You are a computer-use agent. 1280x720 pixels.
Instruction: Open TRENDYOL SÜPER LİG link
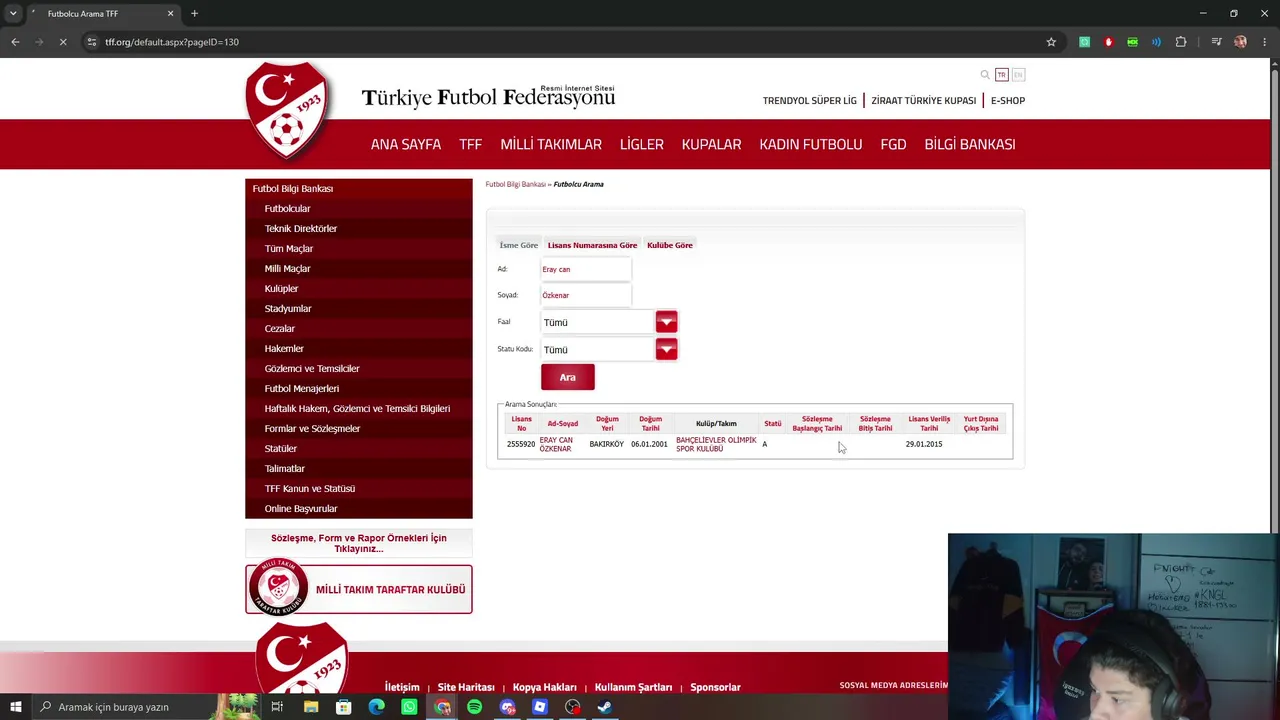pyautogui.click(x=810, y=100)
